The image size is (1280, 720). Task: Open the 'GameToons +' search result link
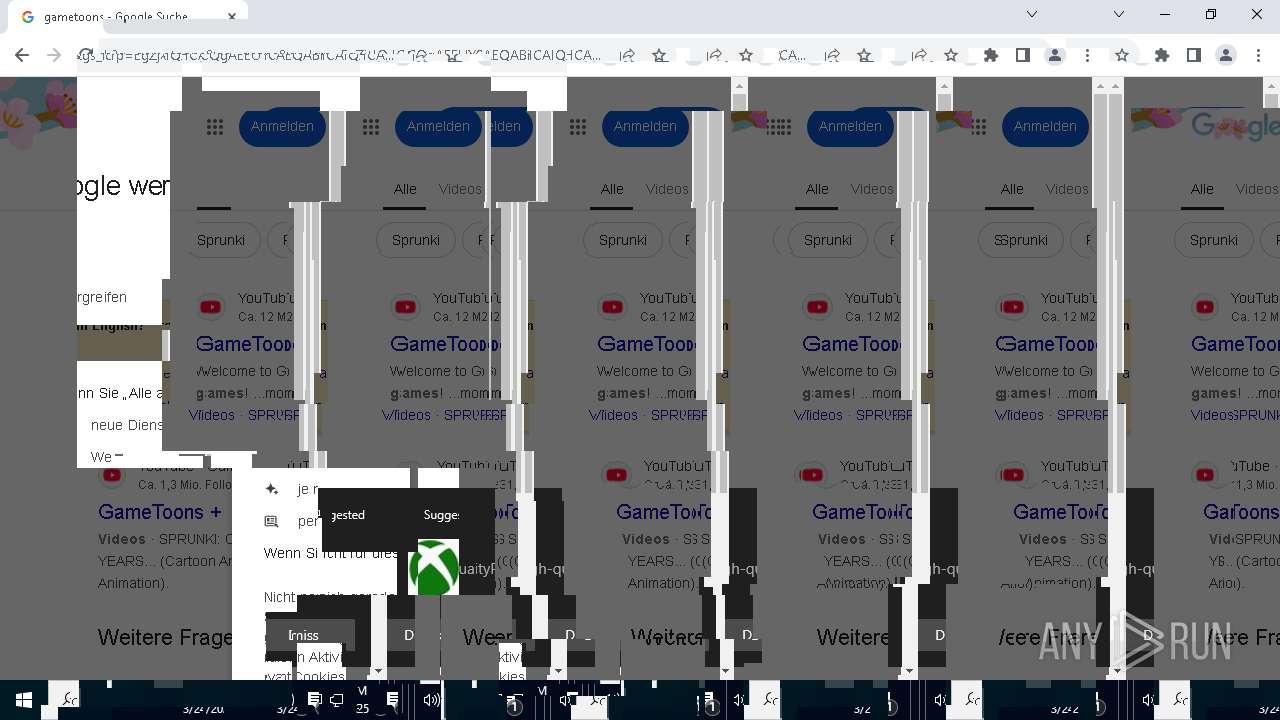coord(160,512)
